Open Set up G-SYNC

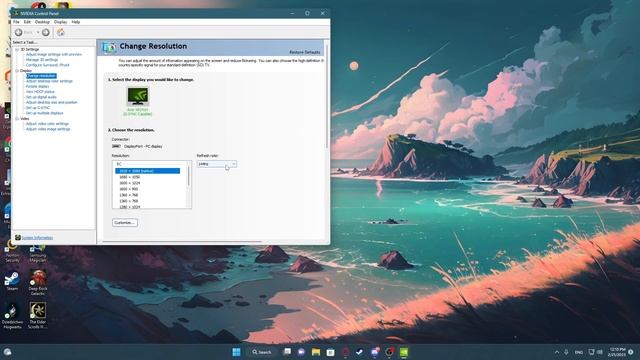[38, 108]
